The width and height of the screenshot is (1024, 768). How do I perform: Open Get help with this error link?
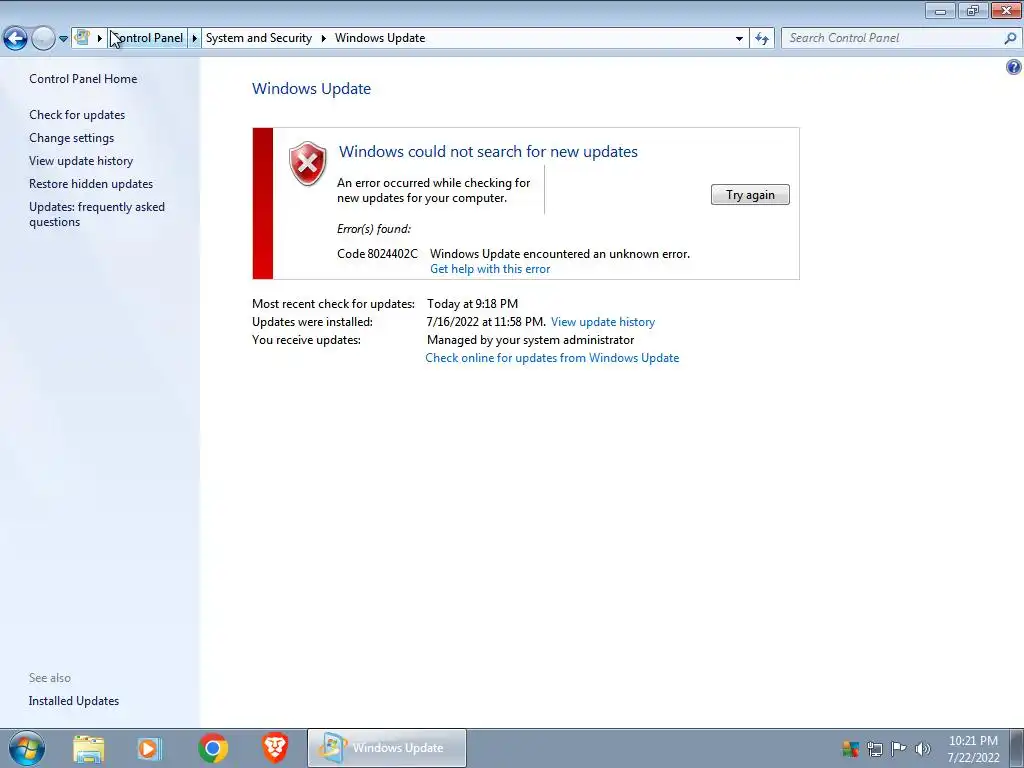pos(490,269)
